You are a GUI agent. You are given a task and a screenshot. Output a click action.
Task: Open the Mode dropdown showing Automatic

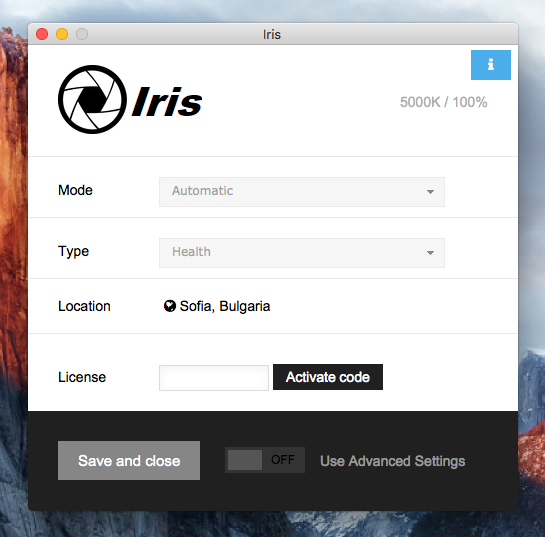(x=302, y=192)
